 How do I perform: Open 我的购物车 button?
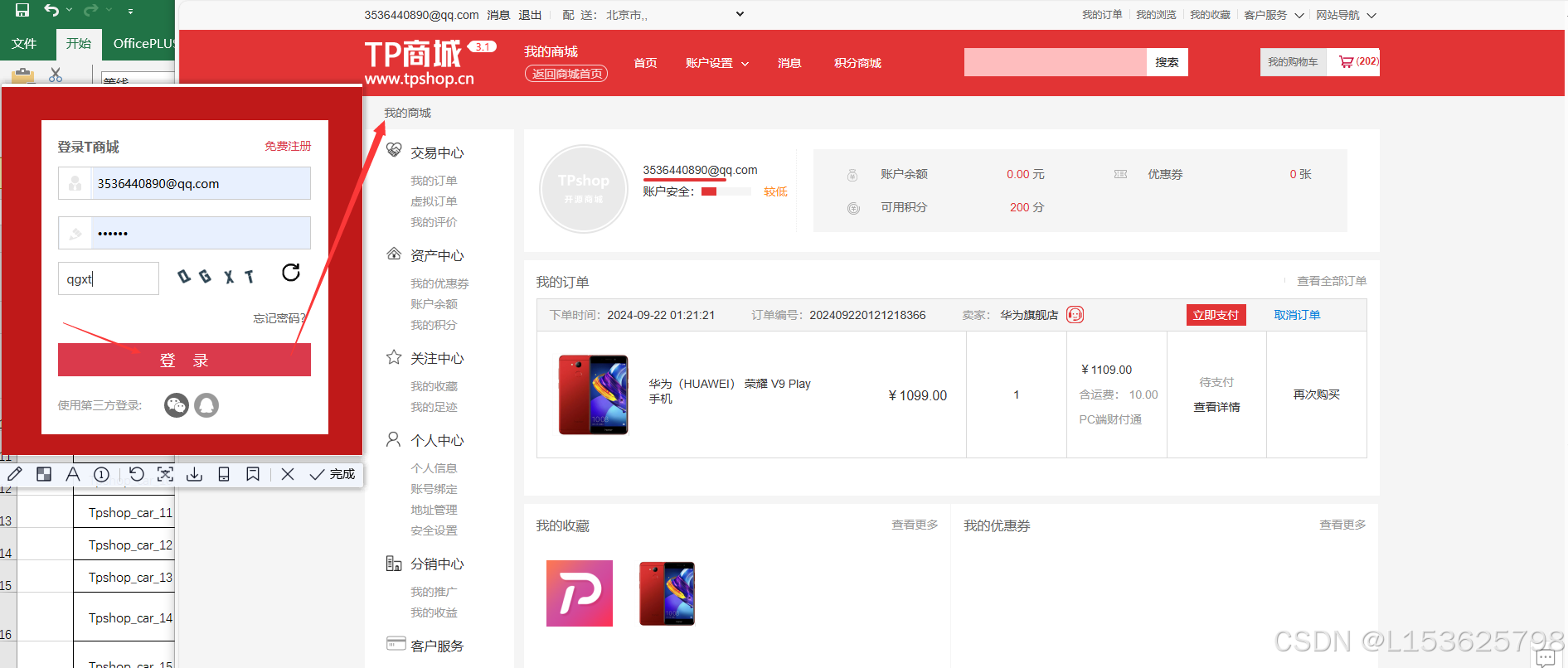(1293, 62)
